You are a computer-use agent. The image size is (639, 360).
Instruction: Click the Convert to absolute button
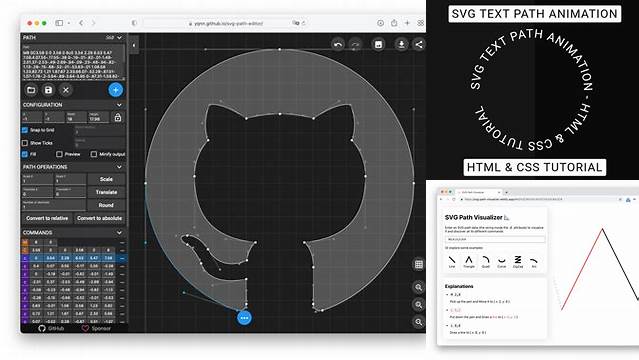tap(99, 218)
